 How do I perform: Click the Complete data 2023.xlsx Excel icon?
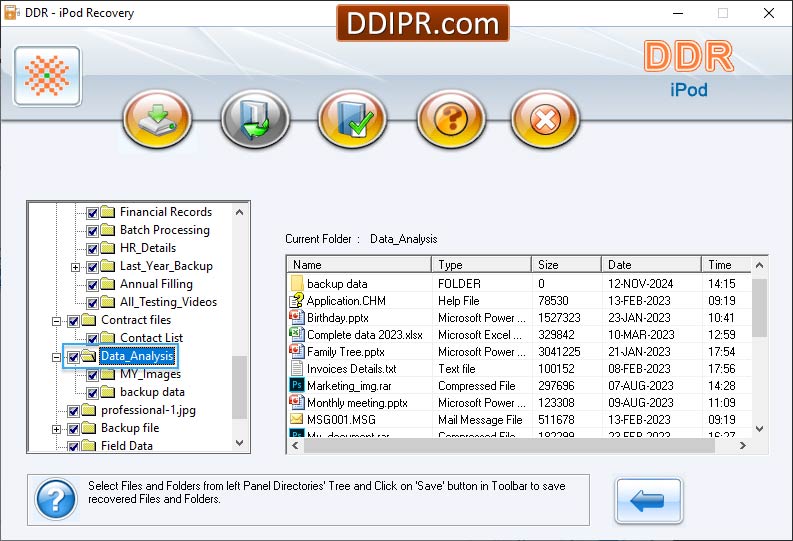coord(296,334)
